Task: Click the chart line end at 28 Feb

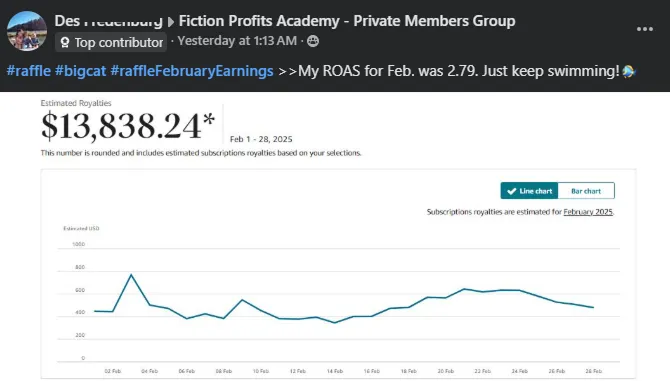Action: [593, 307]
